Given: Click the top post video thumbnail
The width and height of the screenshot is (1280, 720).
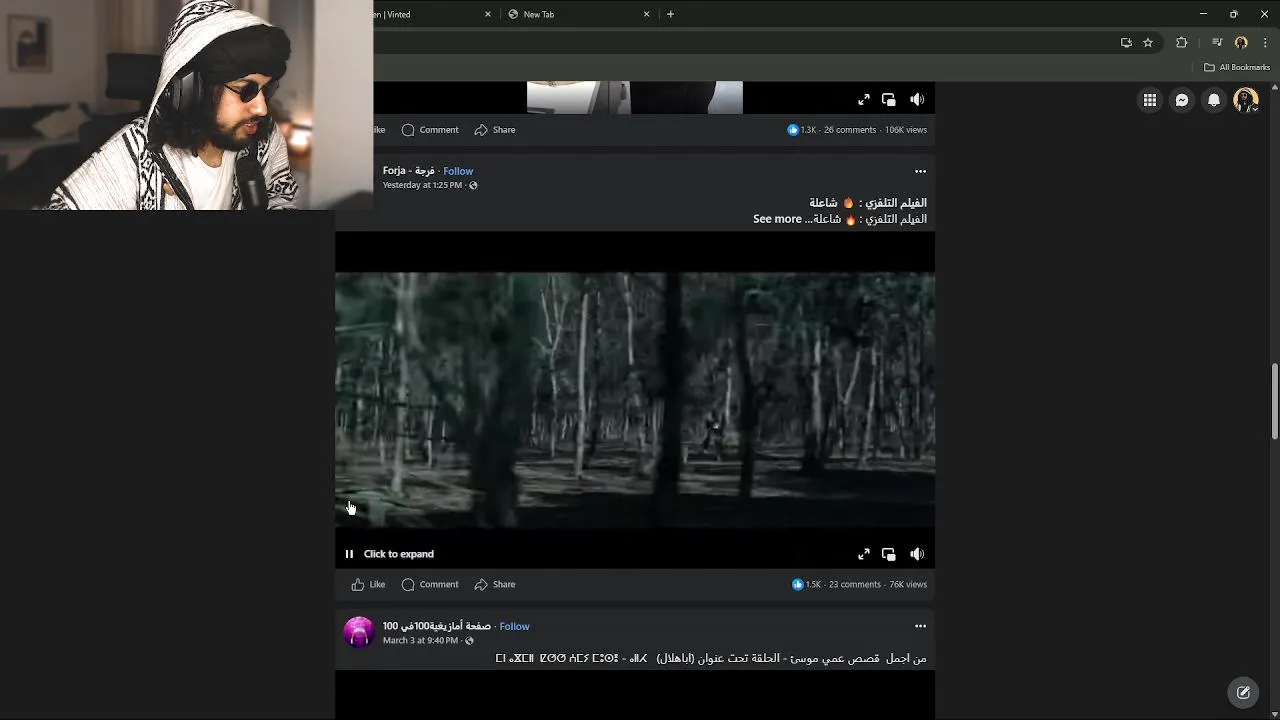Looking at the screenshot, I should coord(635,98).
